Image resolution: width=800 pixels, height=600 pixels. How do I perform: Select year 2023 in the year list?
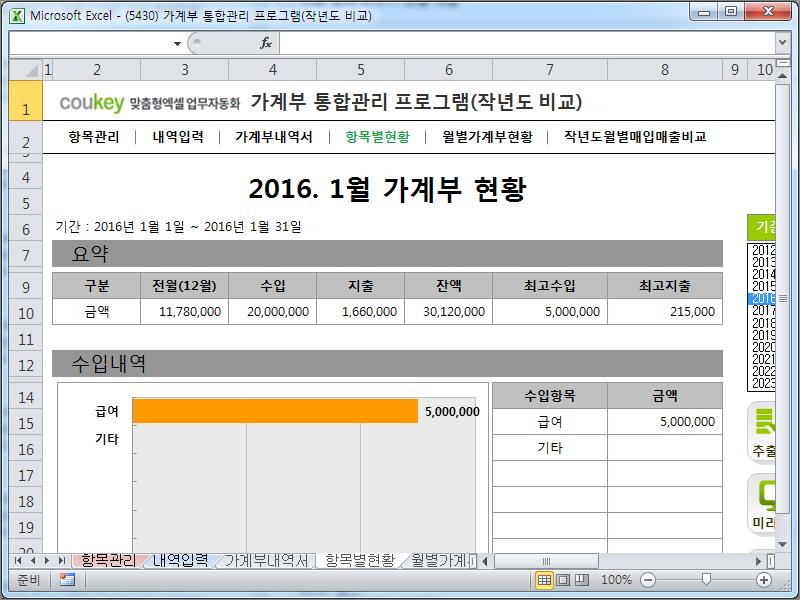[x=763, y=383]
